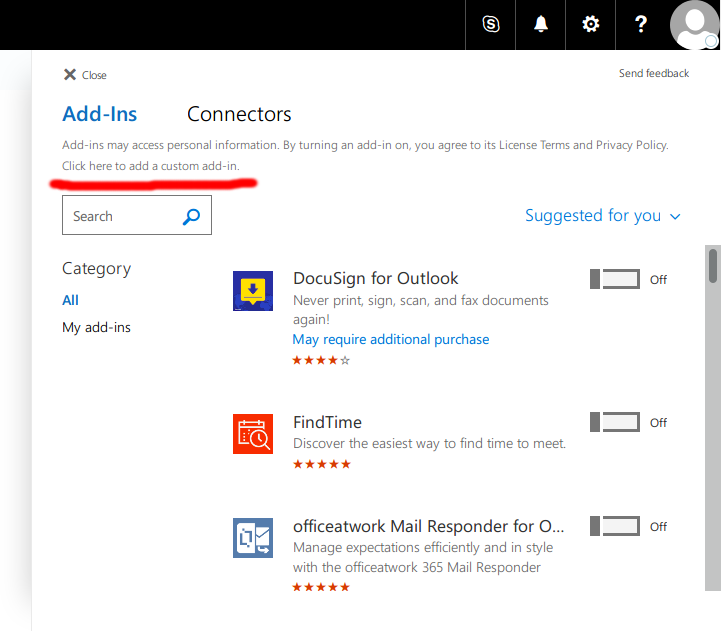Click the search magnifier icon
721x631 pixels.
[191, 216]
